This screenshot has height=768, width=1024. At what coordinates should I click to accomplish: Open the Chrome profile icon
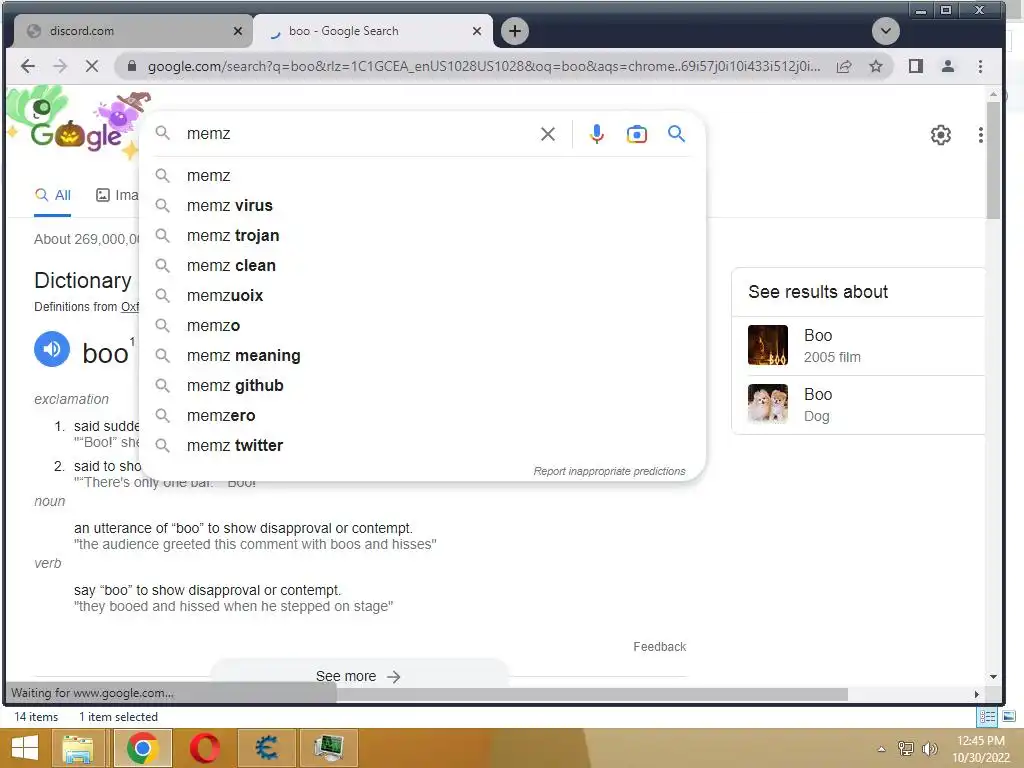pyautogui.click(x=948, y=66)
